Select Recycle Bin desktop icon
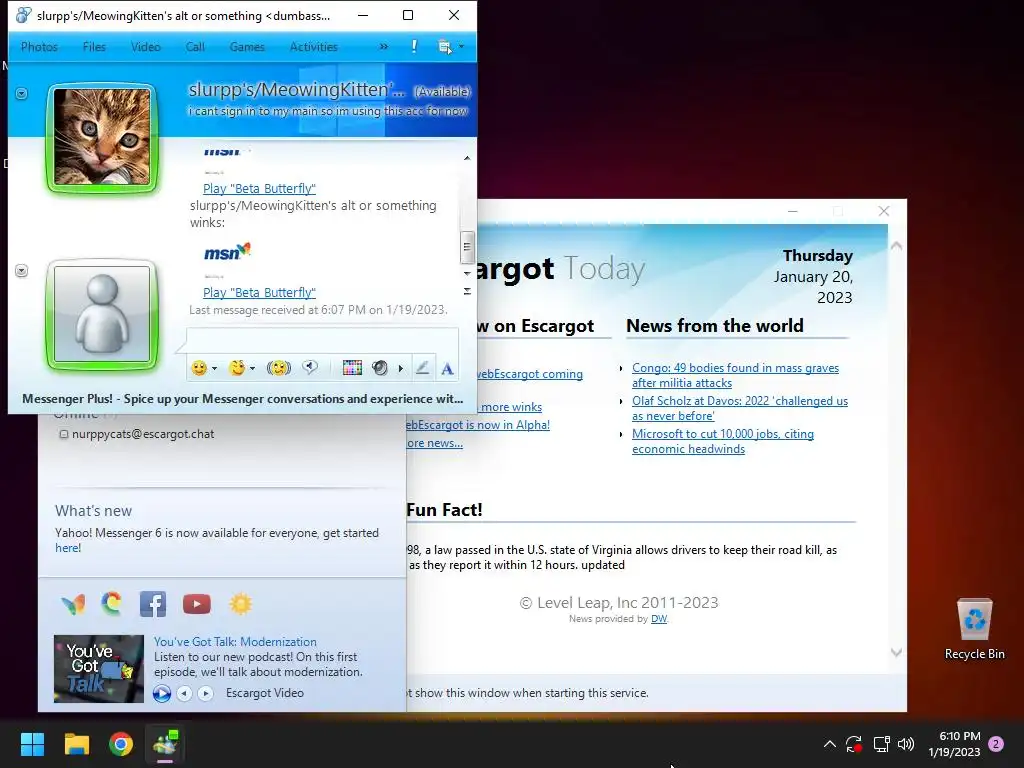1024x768 pixels. [x=974, y=630]
